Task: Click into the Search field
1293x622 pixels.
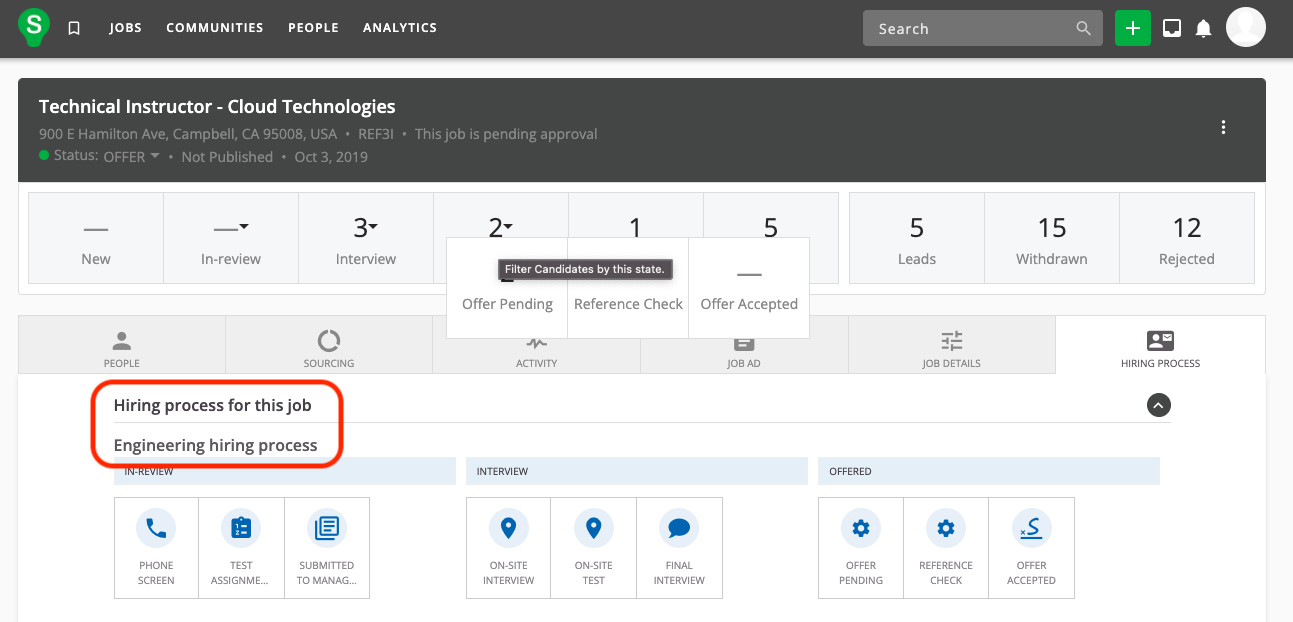Action: click(x=970, y=29)
